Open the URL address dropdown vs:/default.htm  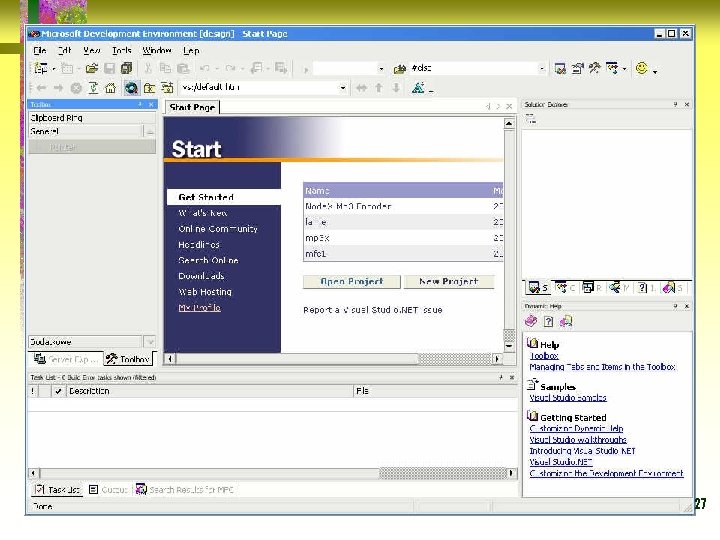point(343,88)
